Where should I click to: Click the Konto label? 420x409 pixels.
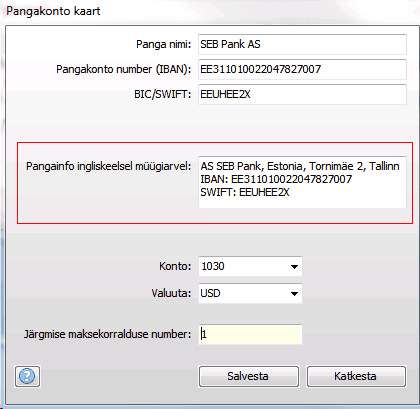click(175, 266)
